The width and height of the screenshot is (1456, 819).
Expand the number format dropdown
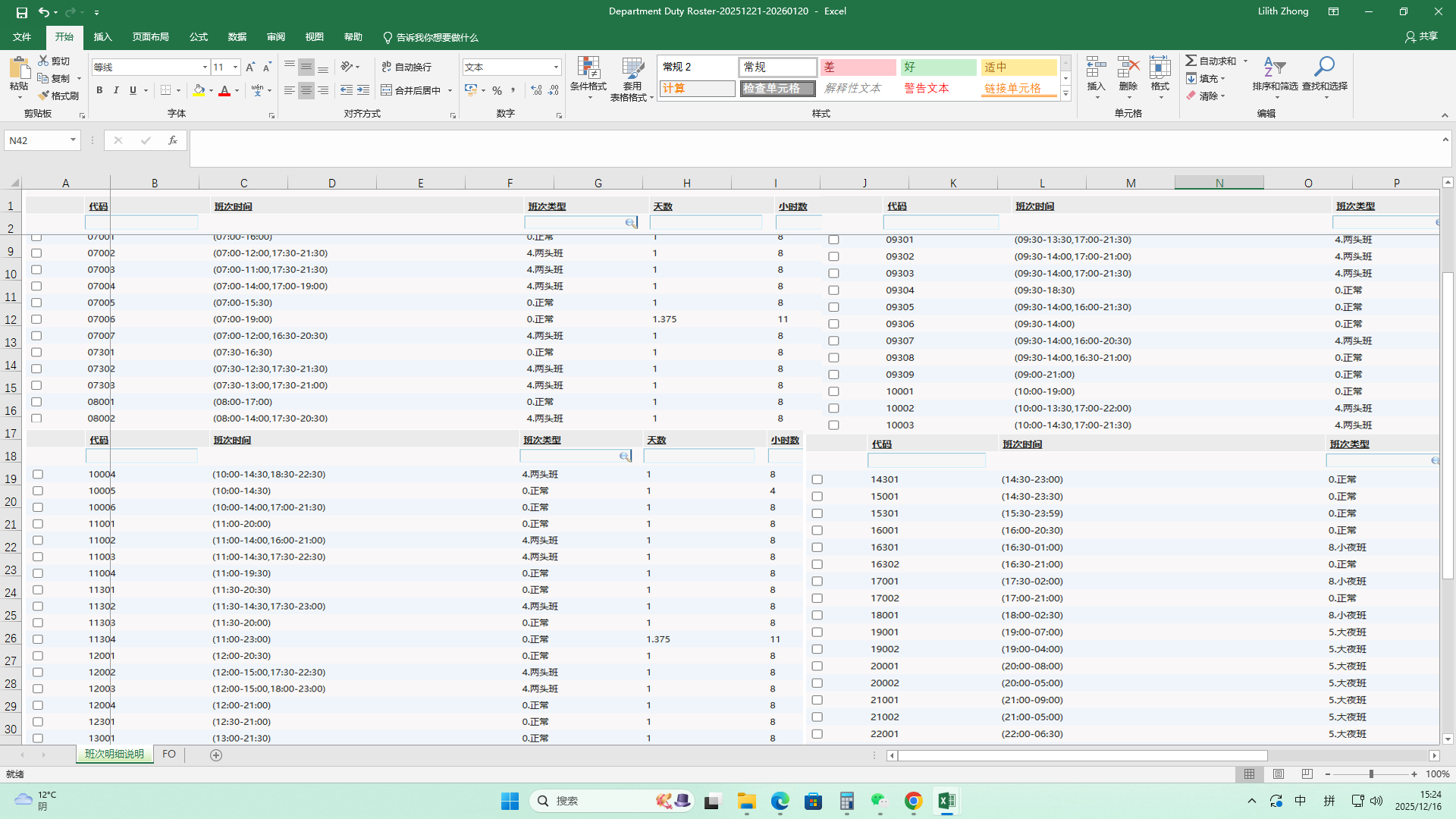556,67
